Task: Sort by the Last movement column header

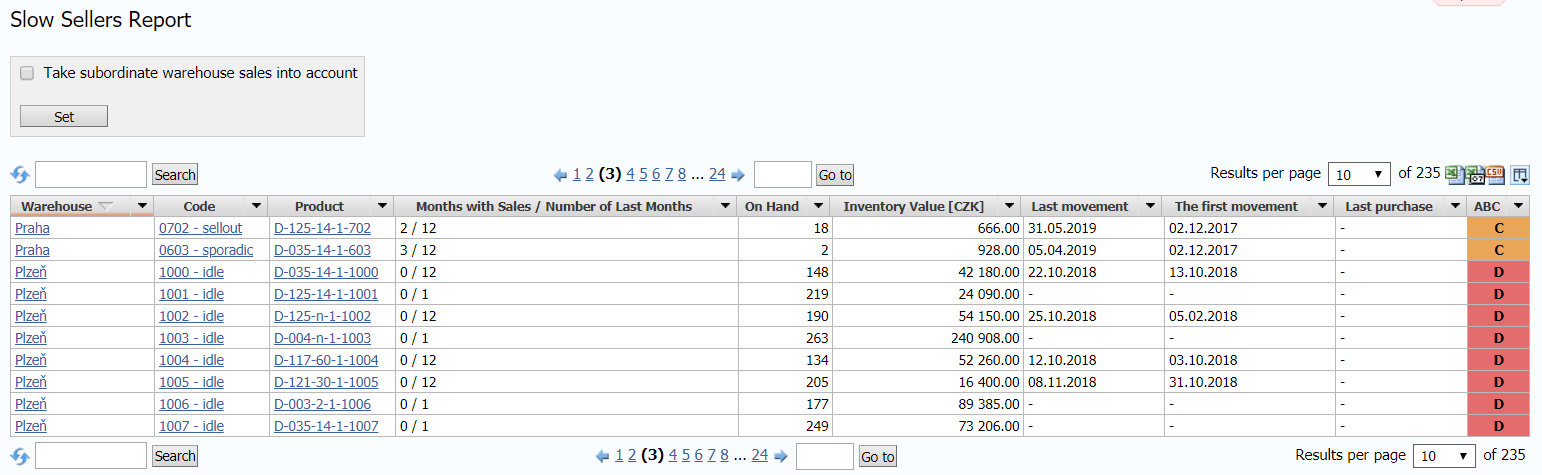Action: click(x=1079, y=206)
